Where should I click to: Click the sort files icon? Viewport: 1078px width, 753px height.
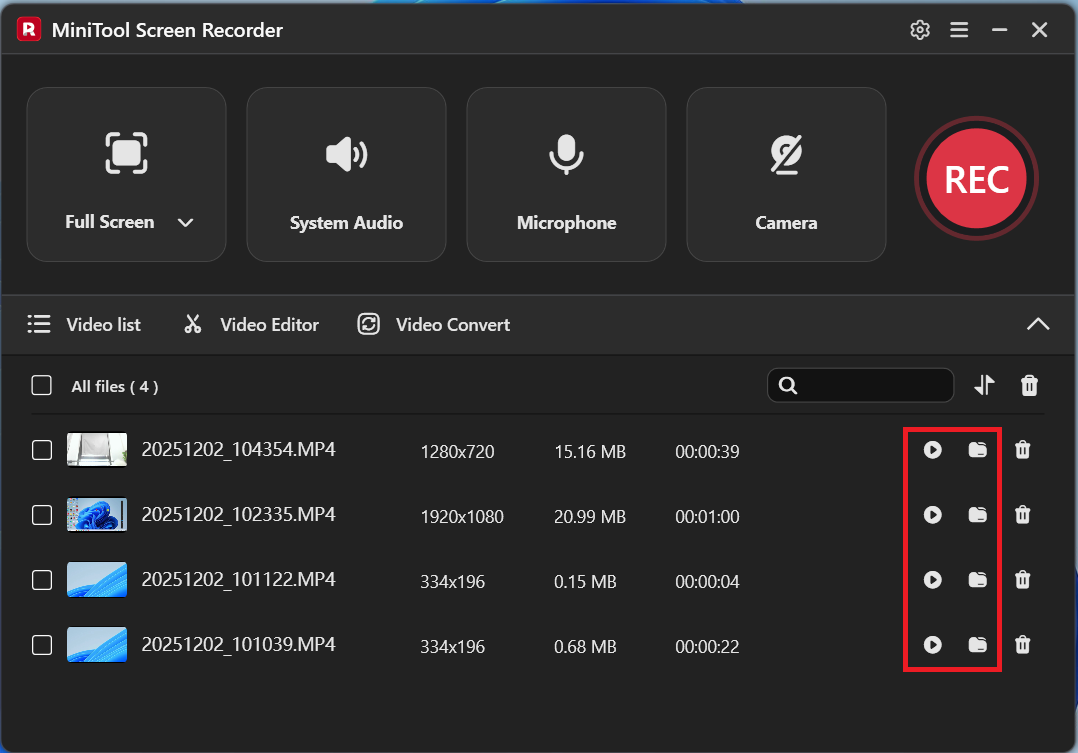(984, 385)
